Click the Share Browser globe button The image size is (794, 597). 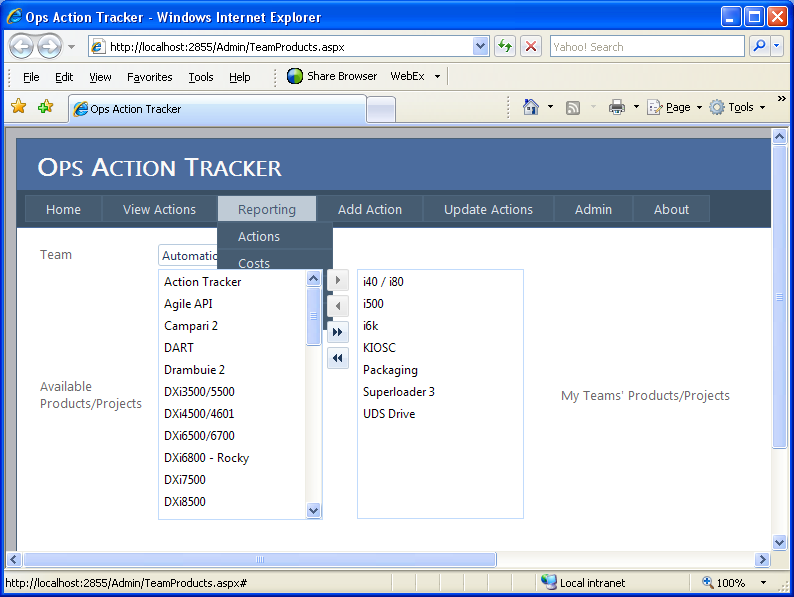[x=332, y=76]
